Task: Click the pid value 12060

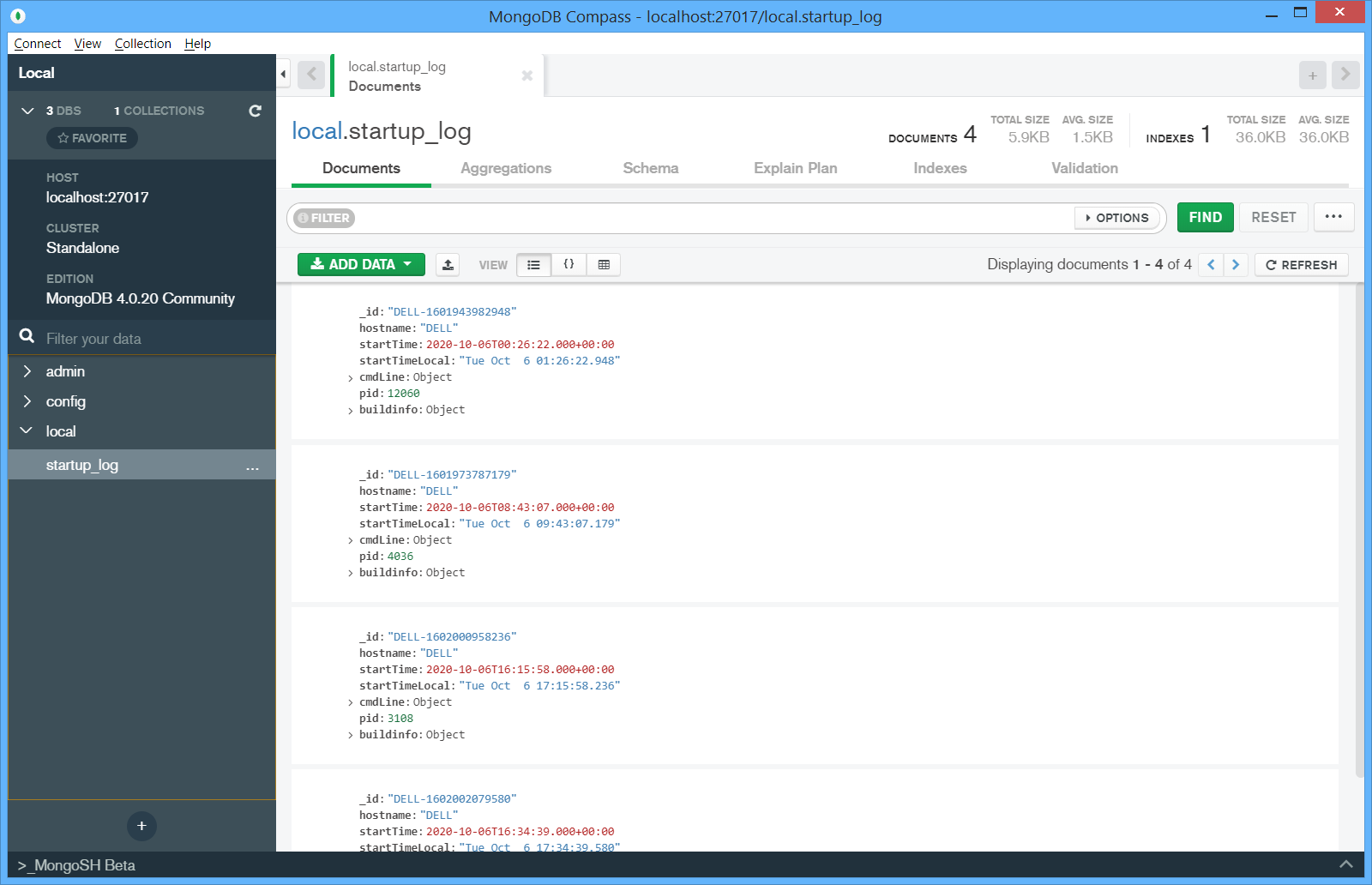Action: (404, 394)
